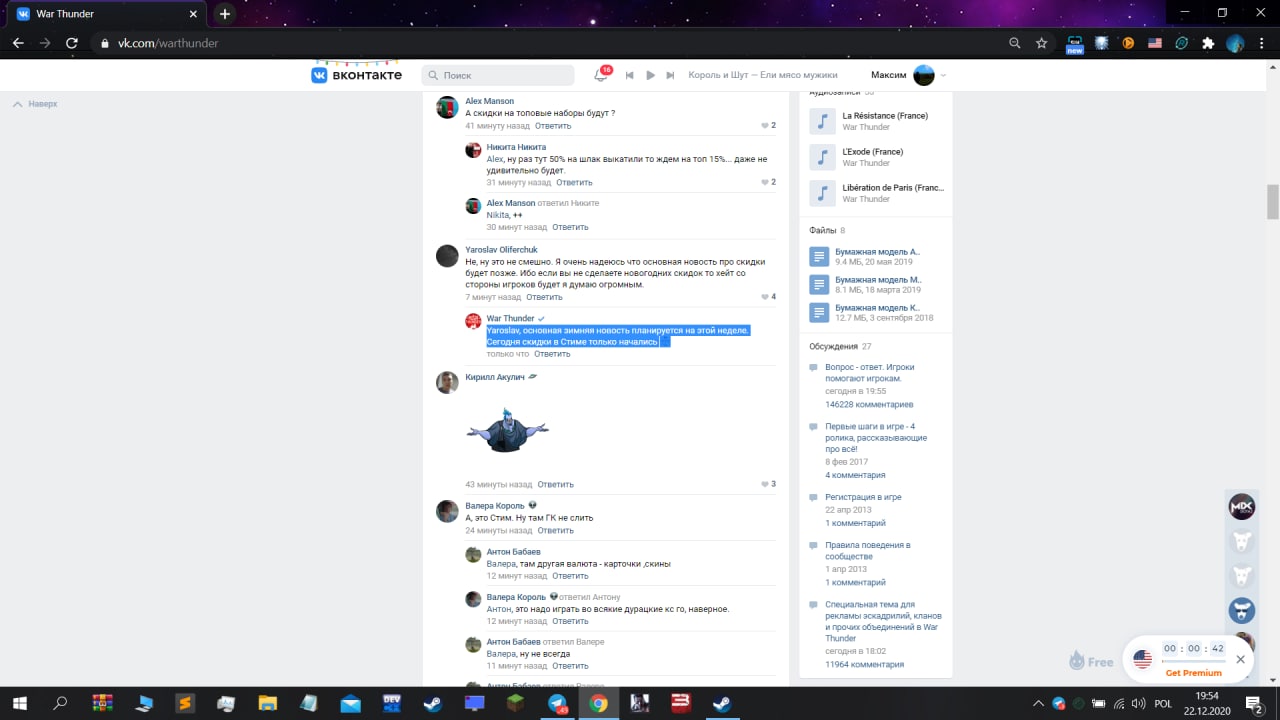Click Наверх to go to top
The width and height of the screenshot is (1280, 720).
click(x=35, y=104)
